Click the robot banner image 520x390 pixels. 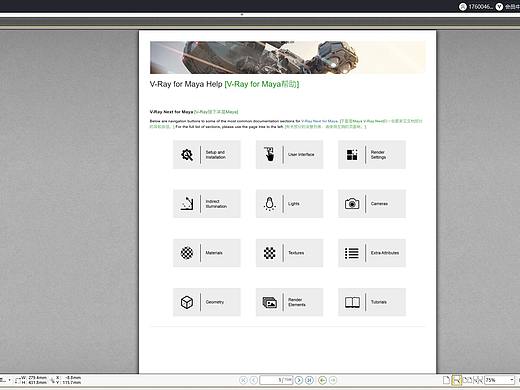[x=287, y=57]
